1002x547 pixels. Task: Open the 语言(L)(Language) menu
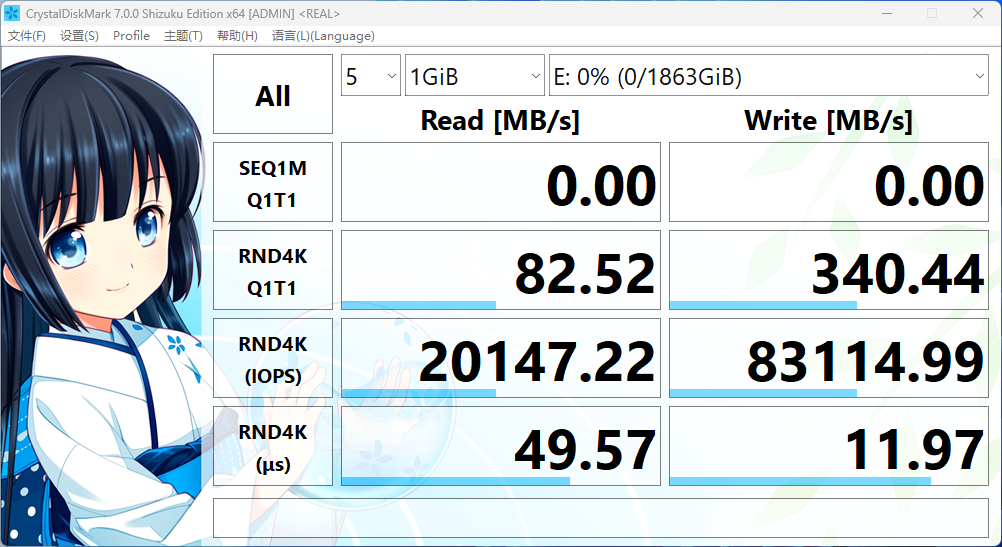323,36
